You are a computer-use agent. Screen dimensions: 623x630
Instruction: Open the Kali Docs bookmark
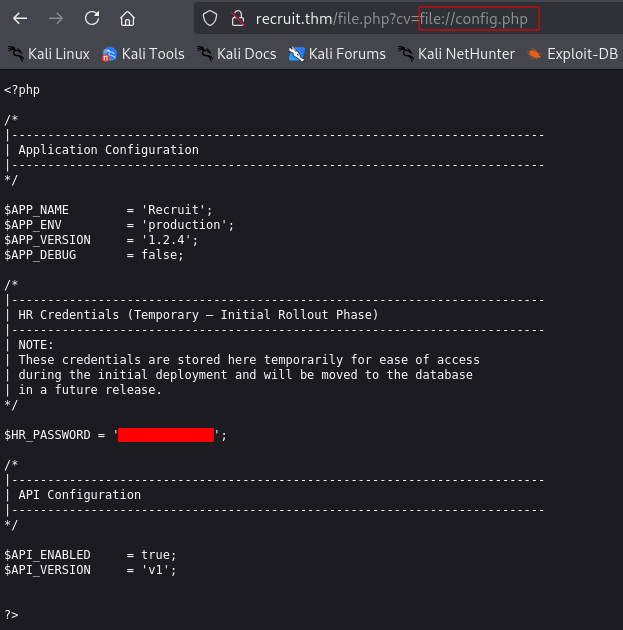(237, 54)
